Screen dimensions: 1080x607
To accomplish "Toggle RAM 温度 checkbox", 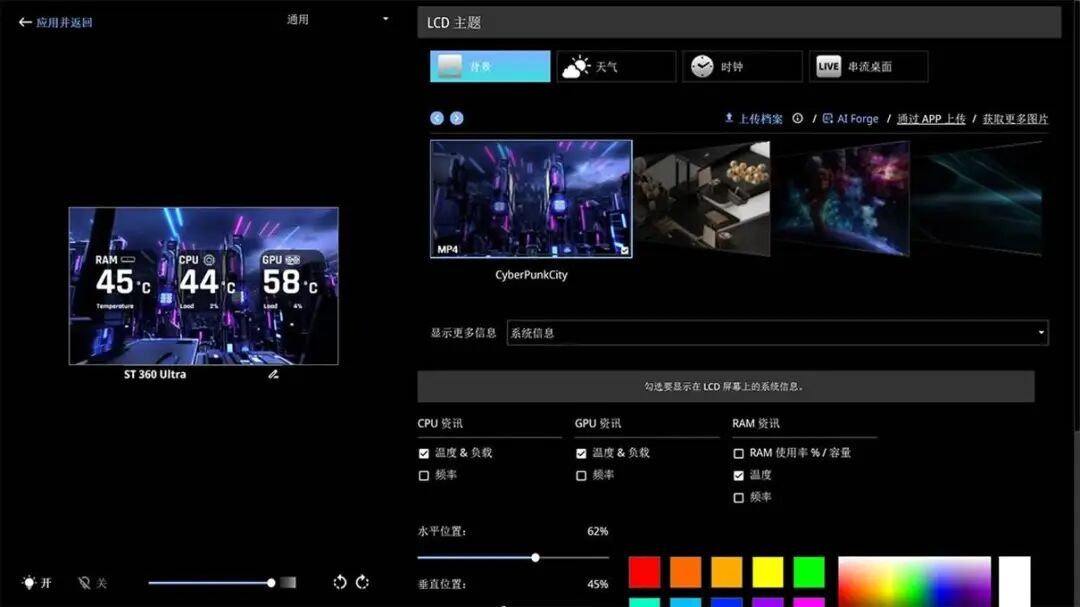I will [x=738, y=475].
